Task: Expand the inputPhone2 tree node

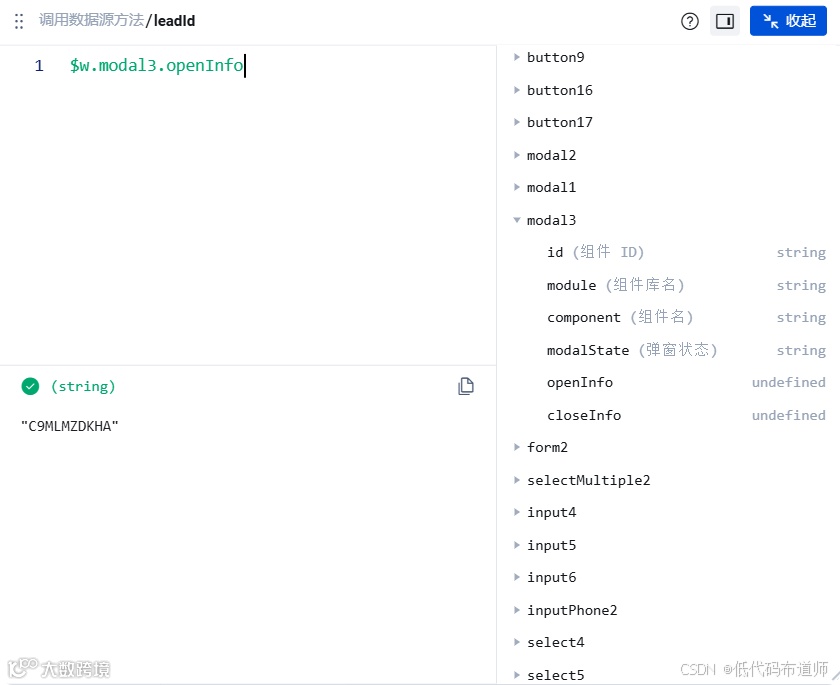Action: tap(516, 610)
